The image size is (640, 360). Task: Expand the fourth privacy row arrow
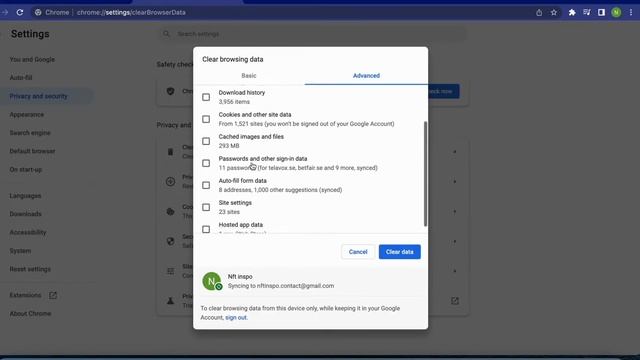pyautogui.click(x=455, y=242)
